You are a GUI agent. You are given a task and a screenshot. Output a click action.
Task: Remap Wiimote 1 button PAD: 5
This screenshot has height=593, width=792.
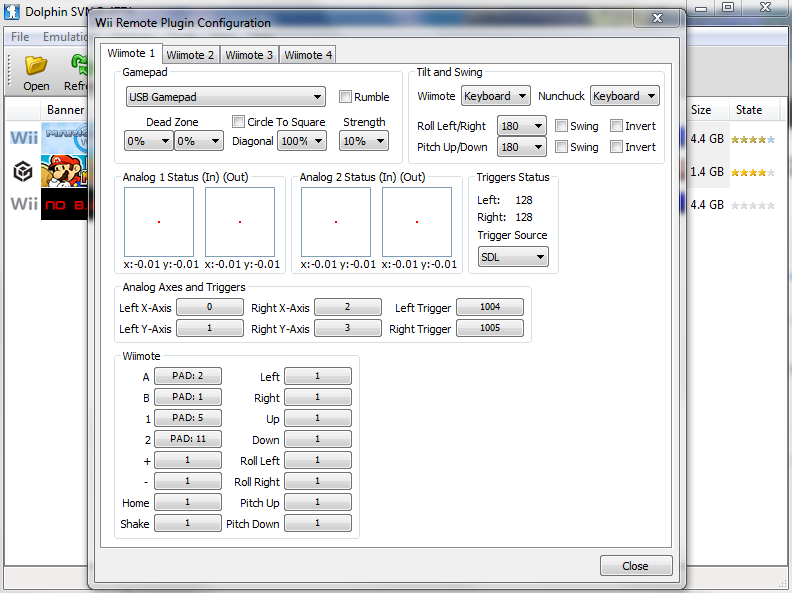pyautogui.click(x=187, y=418)
